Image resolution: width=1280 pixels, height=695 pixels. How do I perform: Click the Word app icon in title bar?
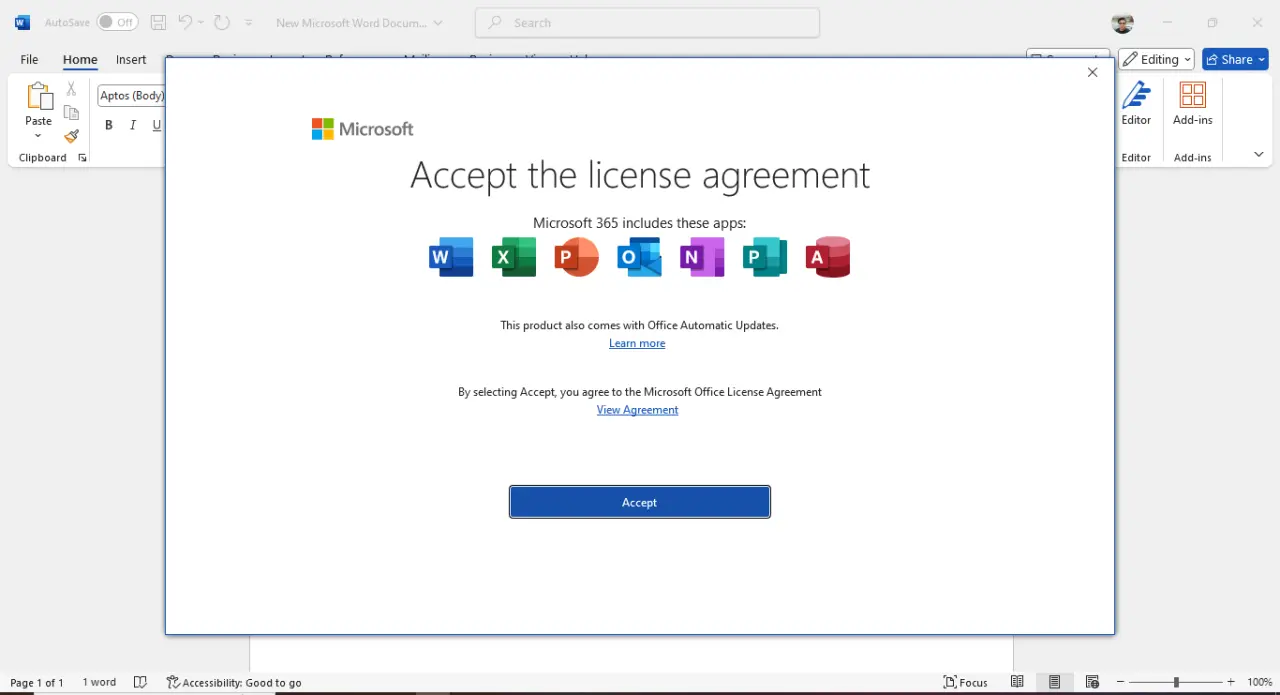pyautogui.click(x=22, y=22)
